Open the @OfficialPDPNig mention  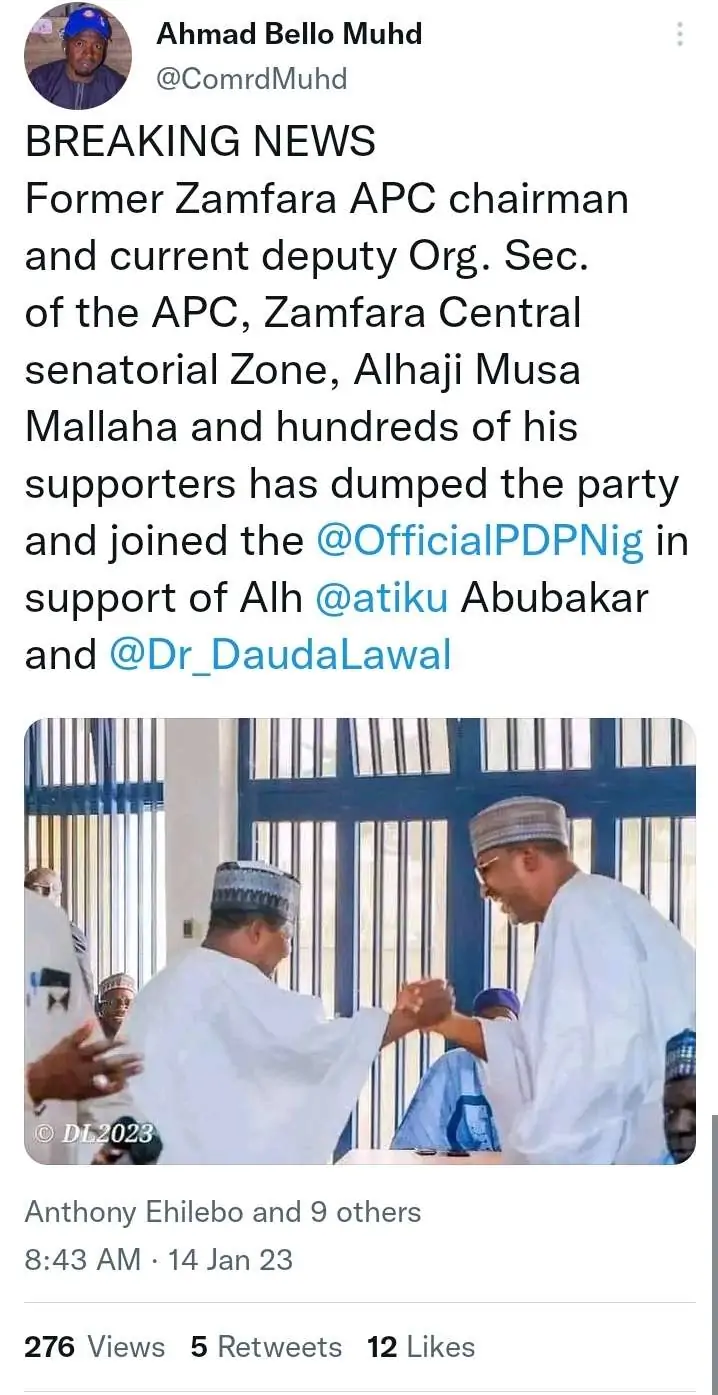[481, 541]
